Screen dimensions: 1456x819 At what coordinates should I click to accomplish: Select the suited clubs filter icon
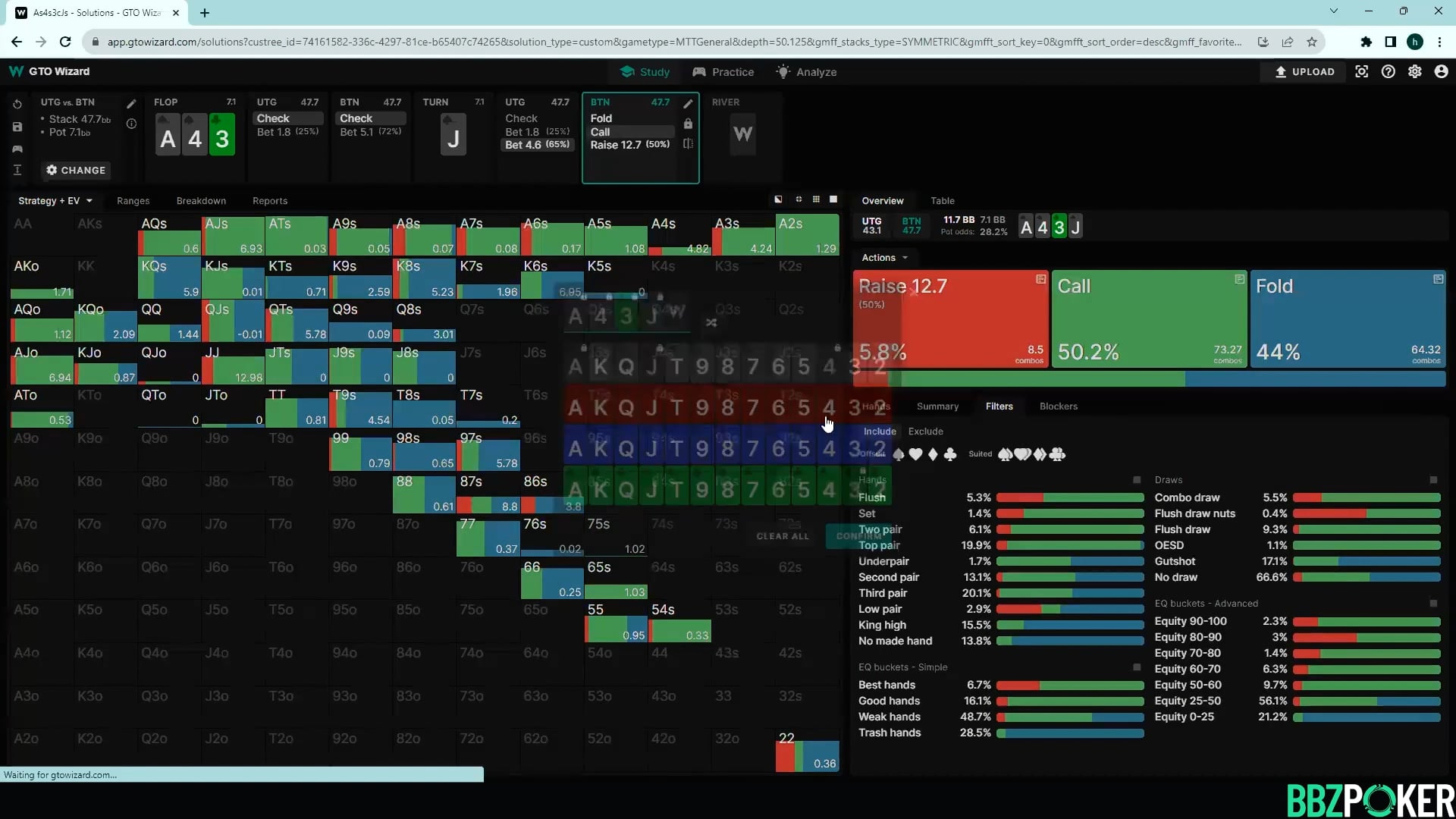(x=1057, y=454)
